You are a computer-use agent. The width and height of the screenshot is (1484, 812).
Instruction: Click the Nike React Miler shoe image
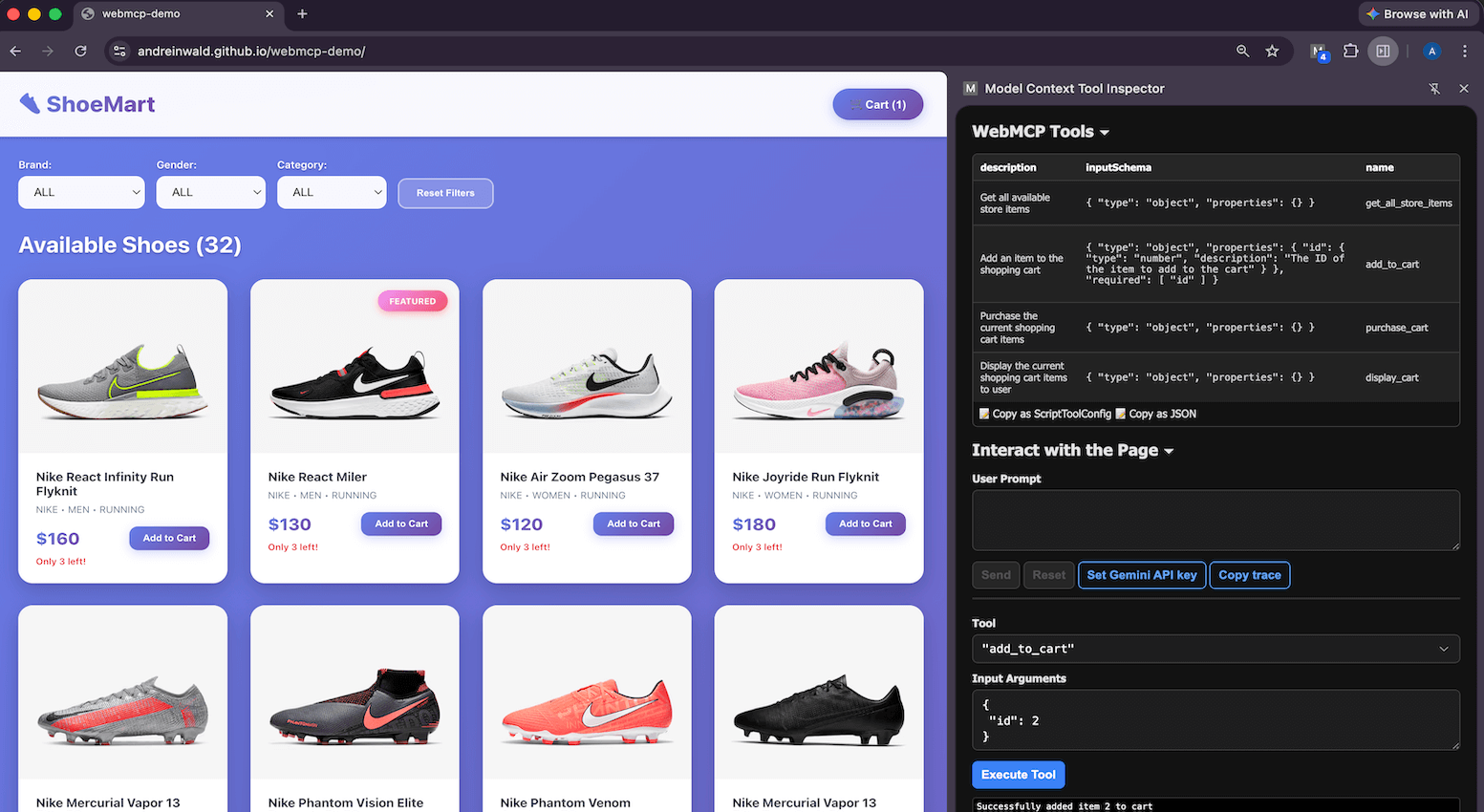355,367
